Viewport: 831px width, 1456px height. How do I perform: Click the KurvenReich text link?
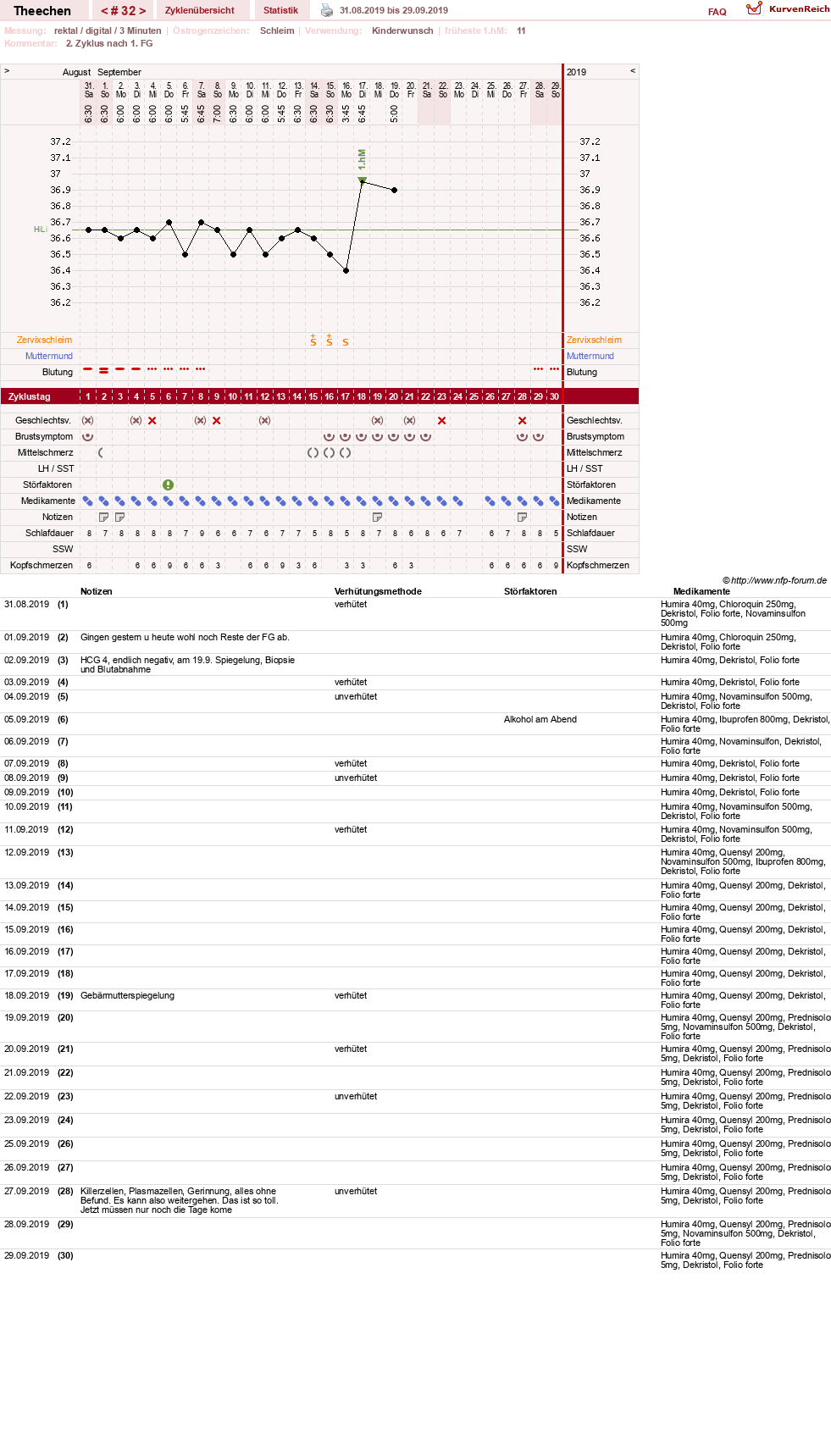point(800,8)
